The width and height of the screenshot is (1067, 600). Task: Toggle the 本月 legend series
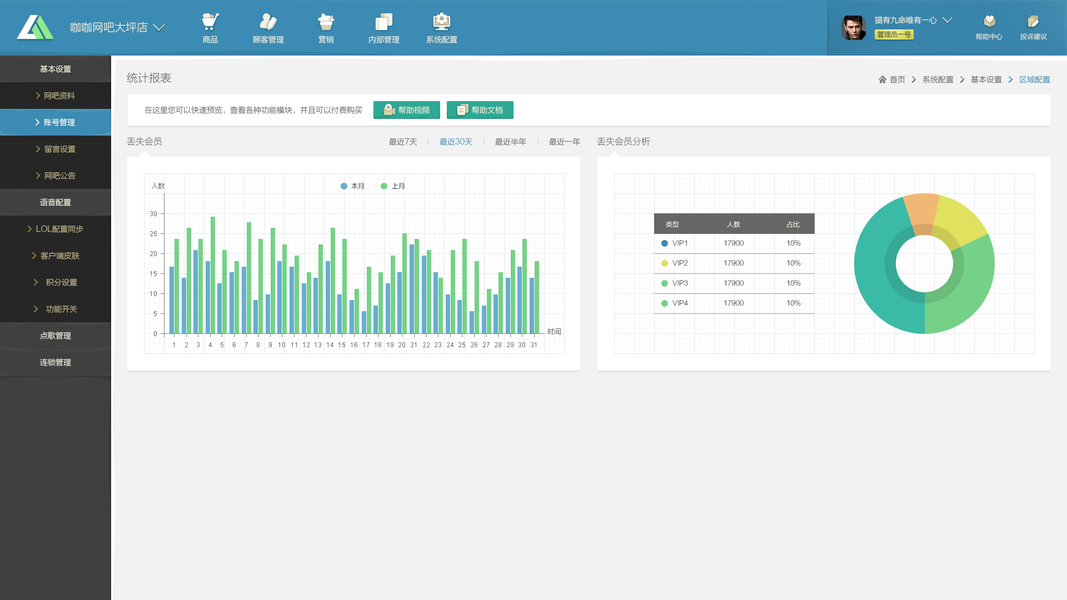352,186
